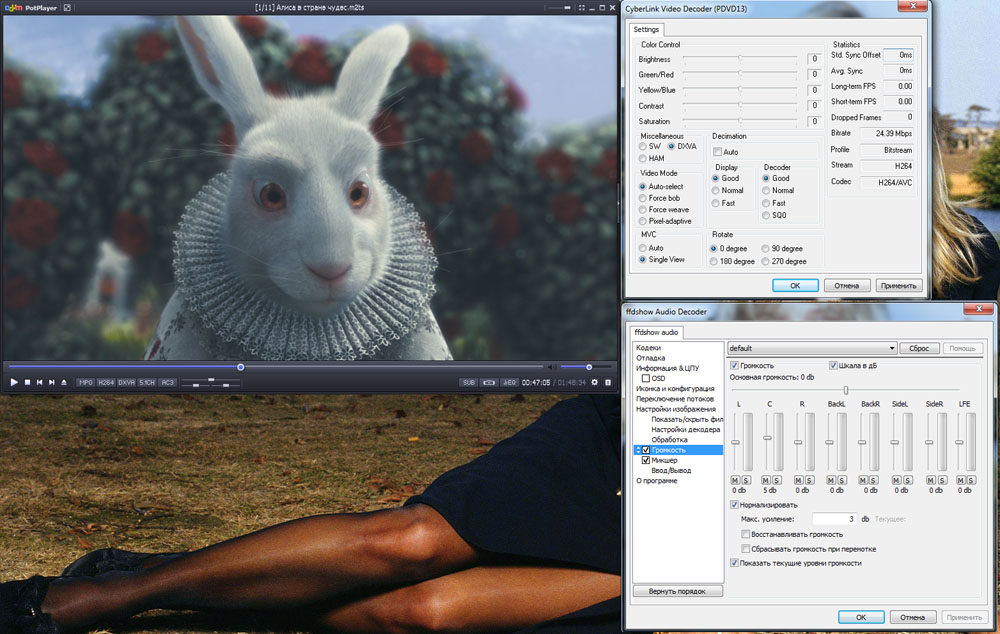Mute audio via PotPlayer speaker icon
Image resolution: width=1000 pixels, height=634 pixels.
(x=549, y=367)
